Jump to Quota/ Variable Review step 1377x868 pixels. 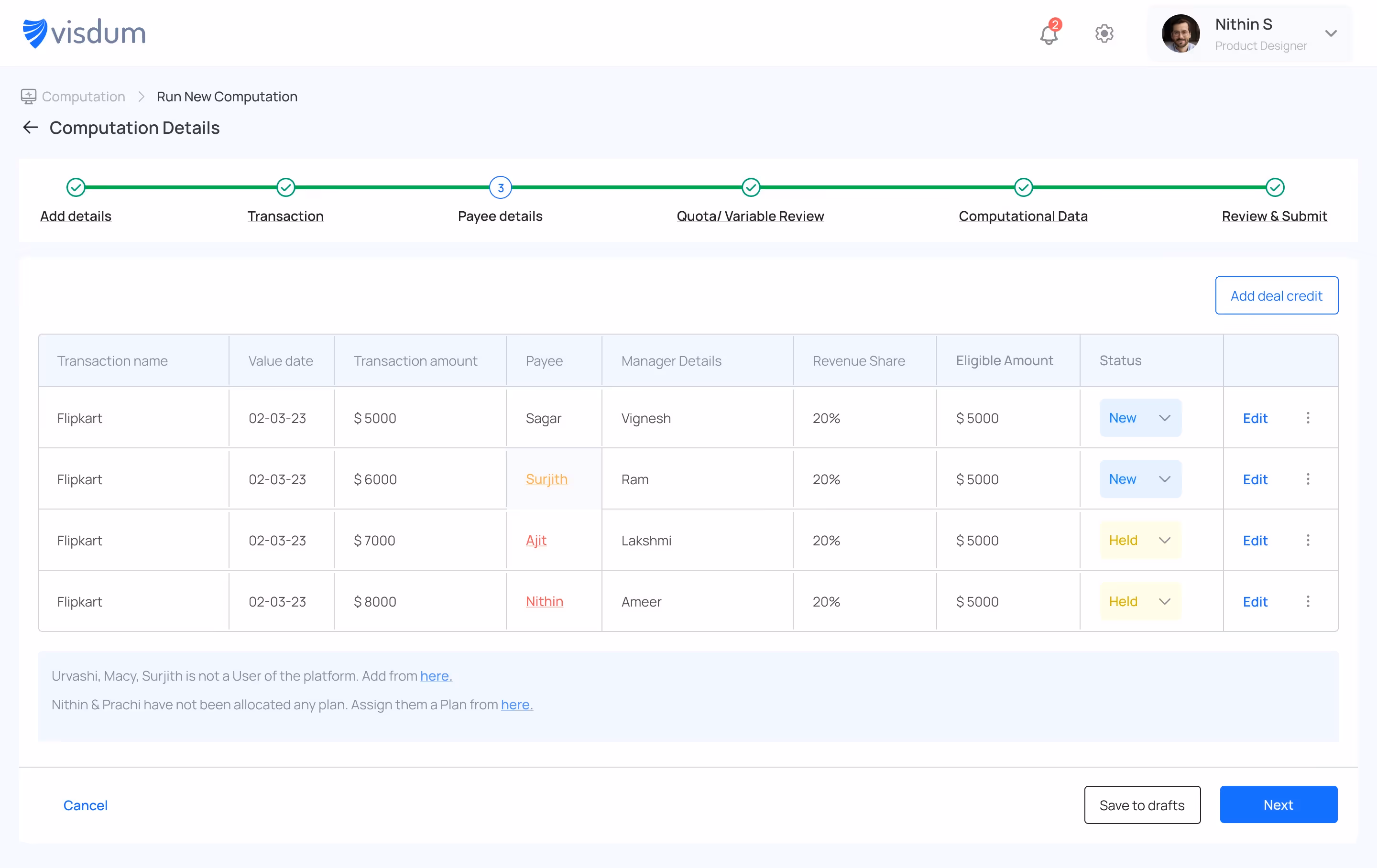[750, 216]
